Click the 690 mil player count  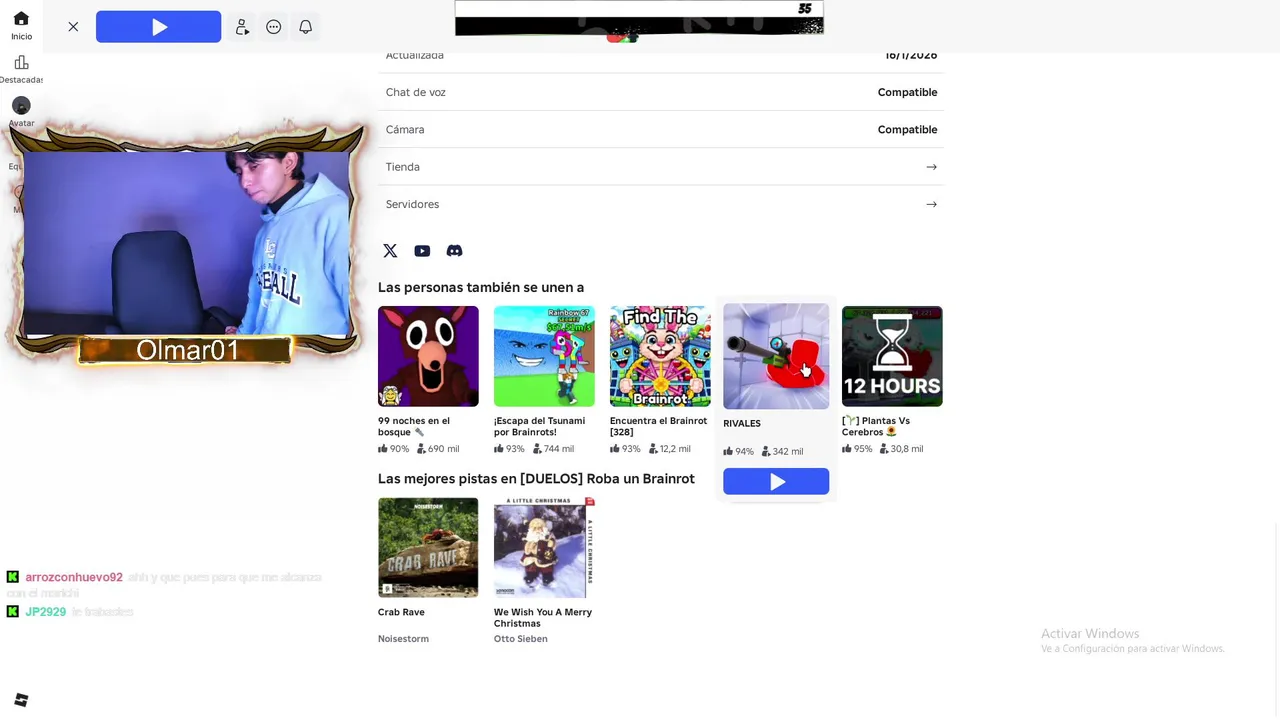438,449
